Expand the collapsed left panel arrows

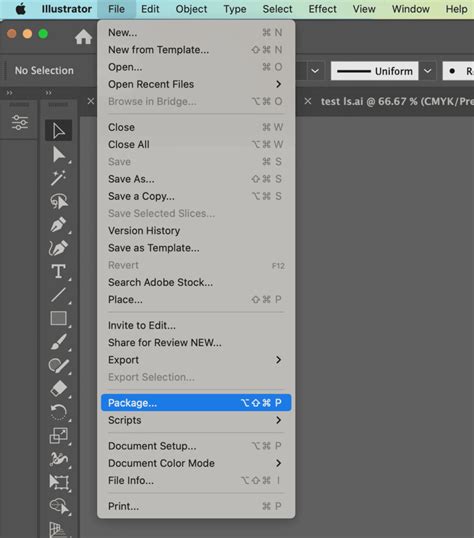9,93
